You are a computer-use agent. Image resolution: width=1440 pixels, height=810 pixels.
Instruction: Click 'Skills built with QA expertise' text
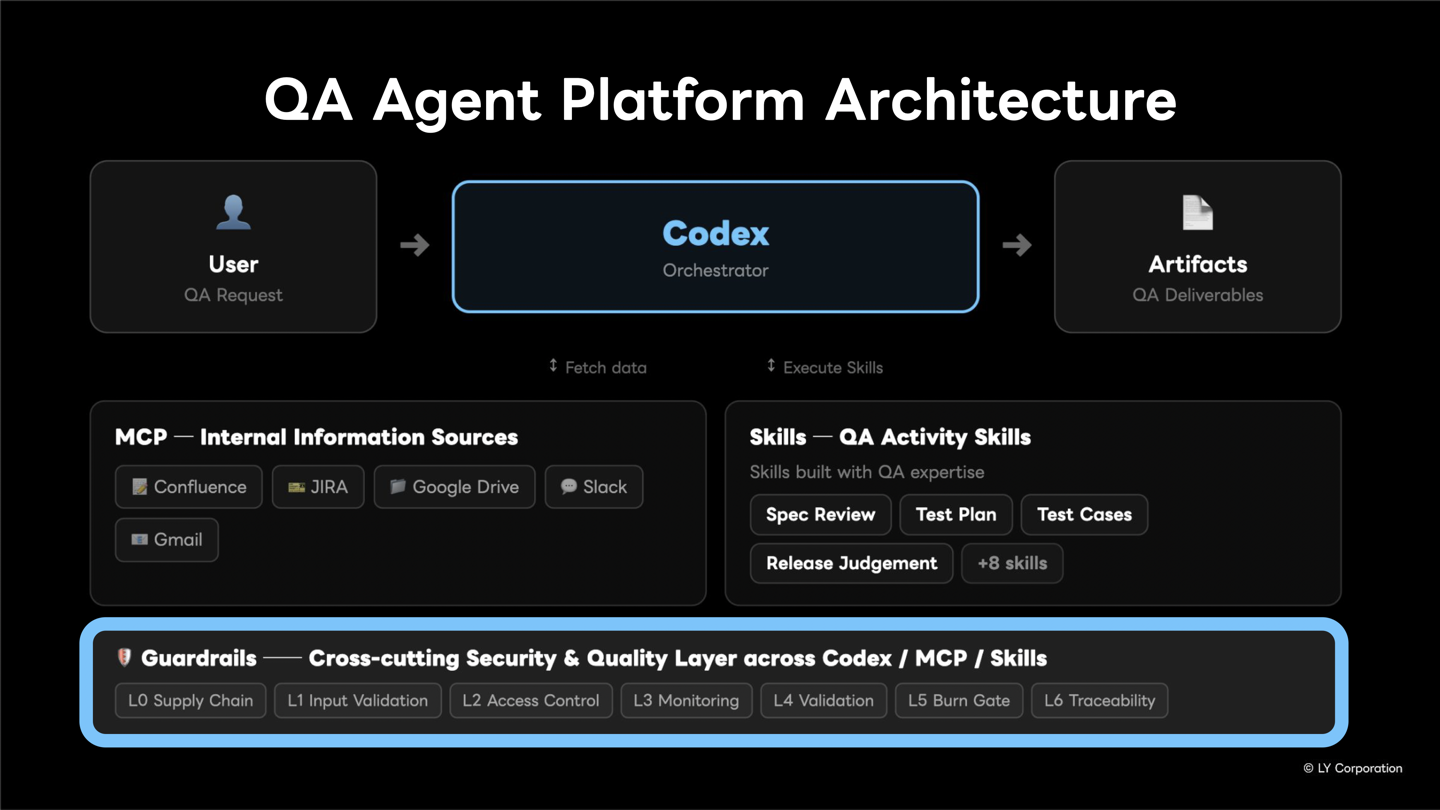[867, 472]
